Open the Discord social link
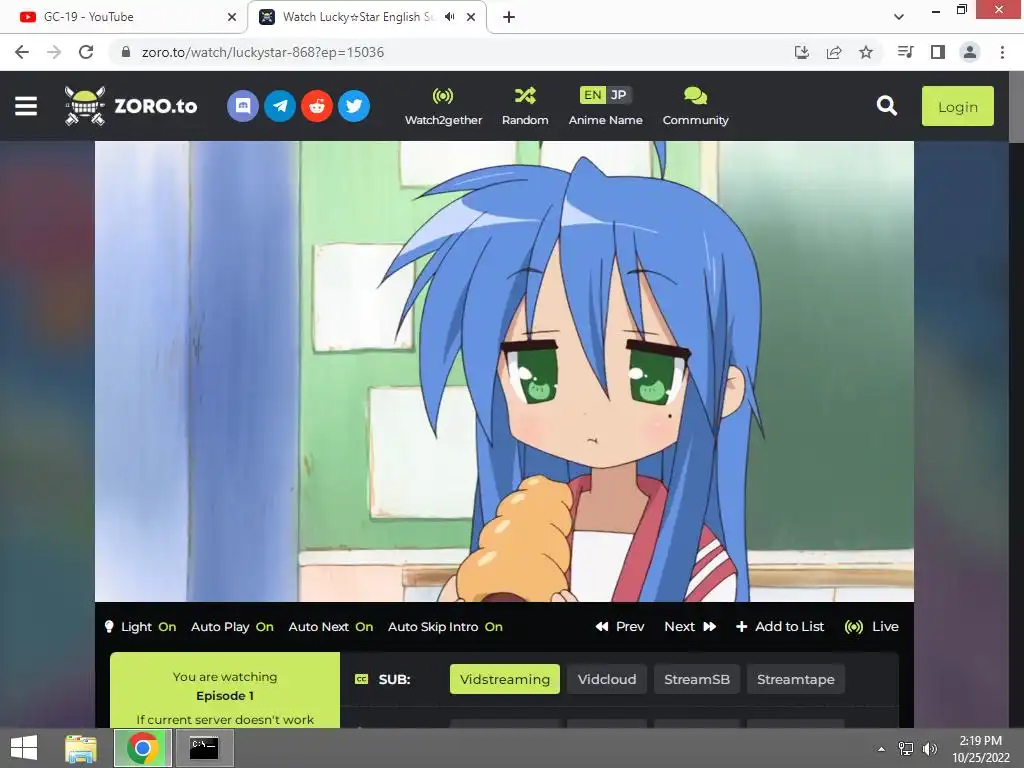Viewport: 1024px width, 768px height. point(243,106)
